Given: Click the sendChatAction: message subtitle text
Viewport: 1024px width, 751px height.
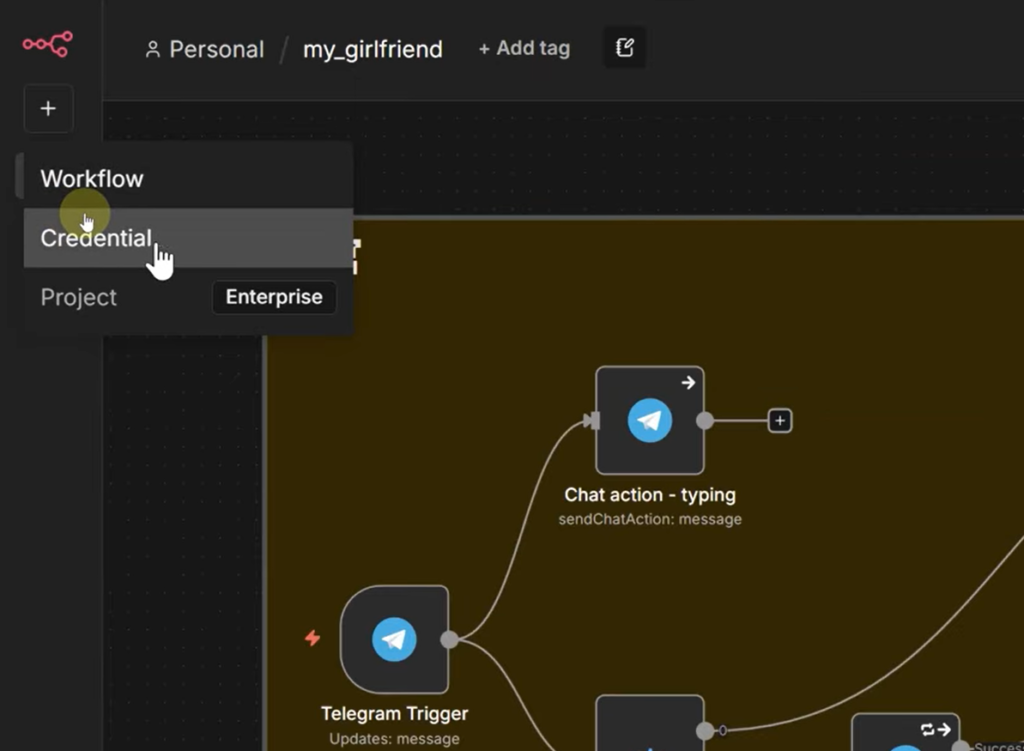Looking at the screenshot, I should (x=650, y=519).
